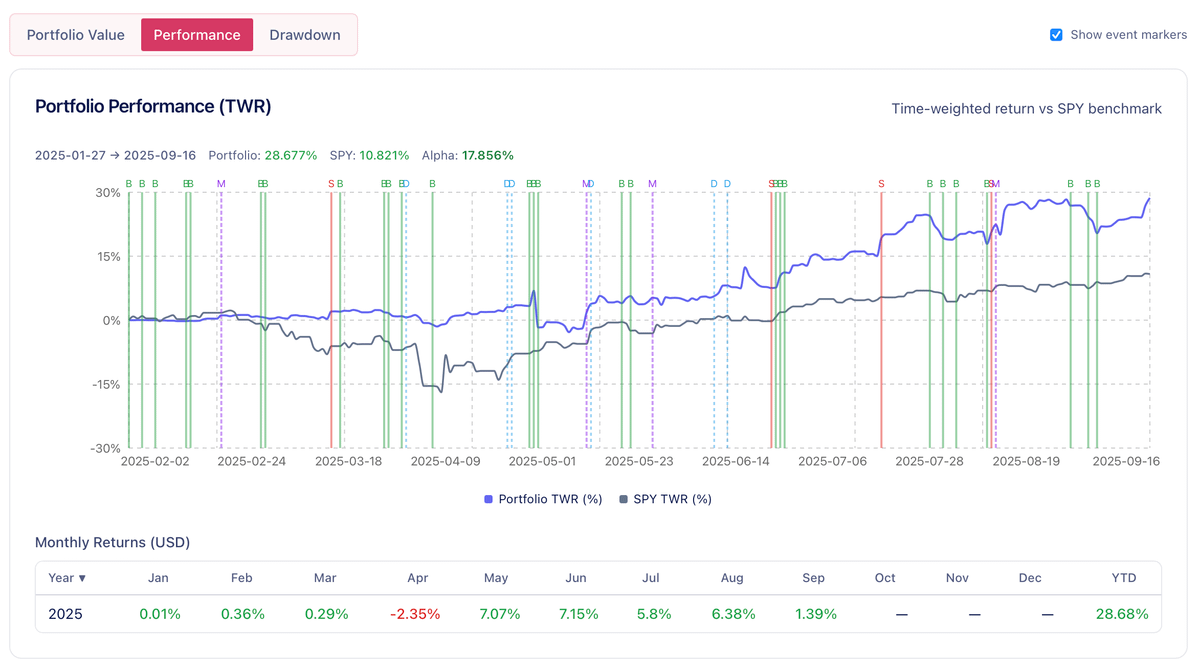
Task: Click the Portfolio: 28.677% stat
Action: (263, 155)
